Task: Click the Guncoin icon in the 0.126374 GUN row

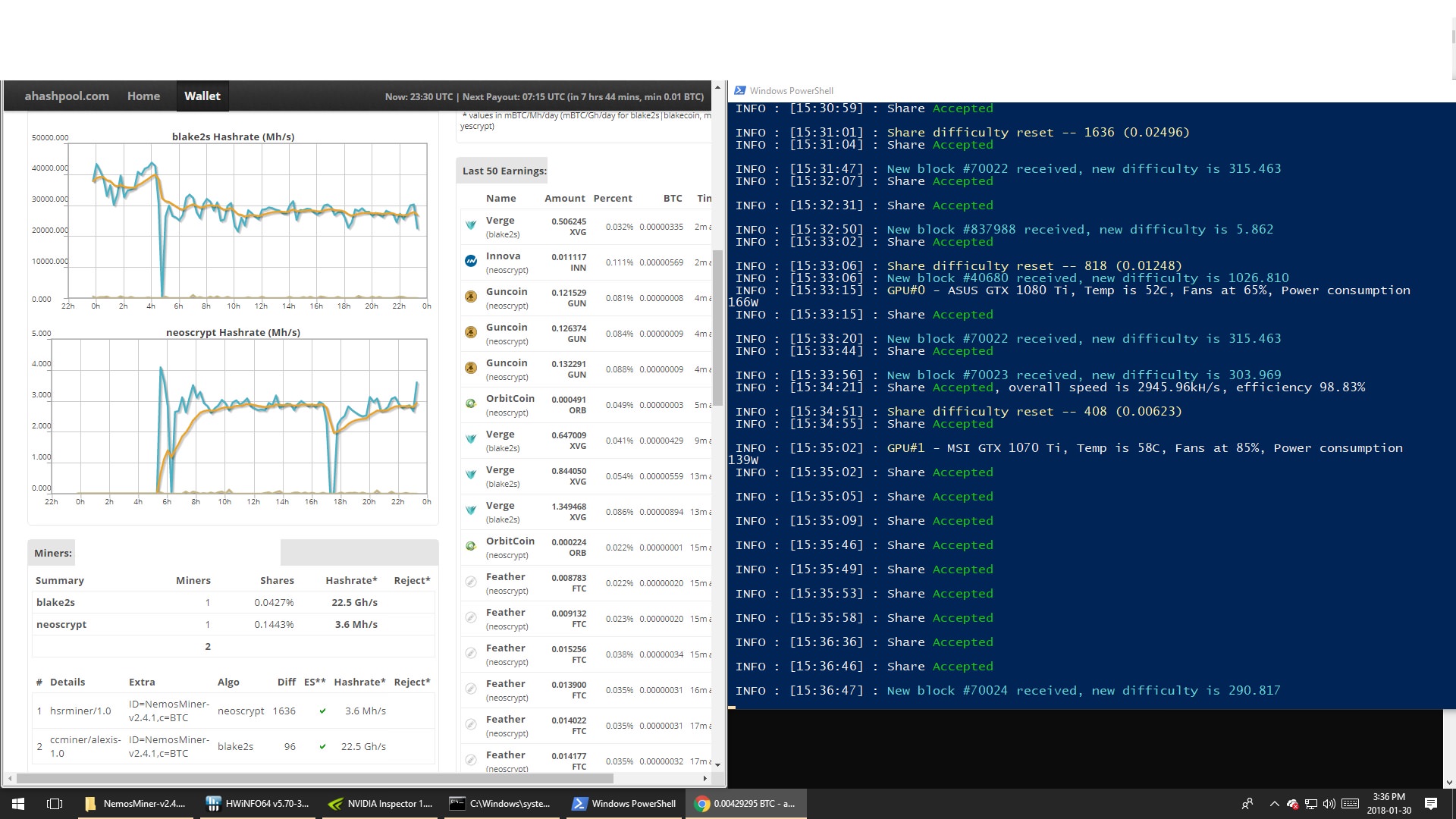Action: pyautogui.click(x=471, y=332)
